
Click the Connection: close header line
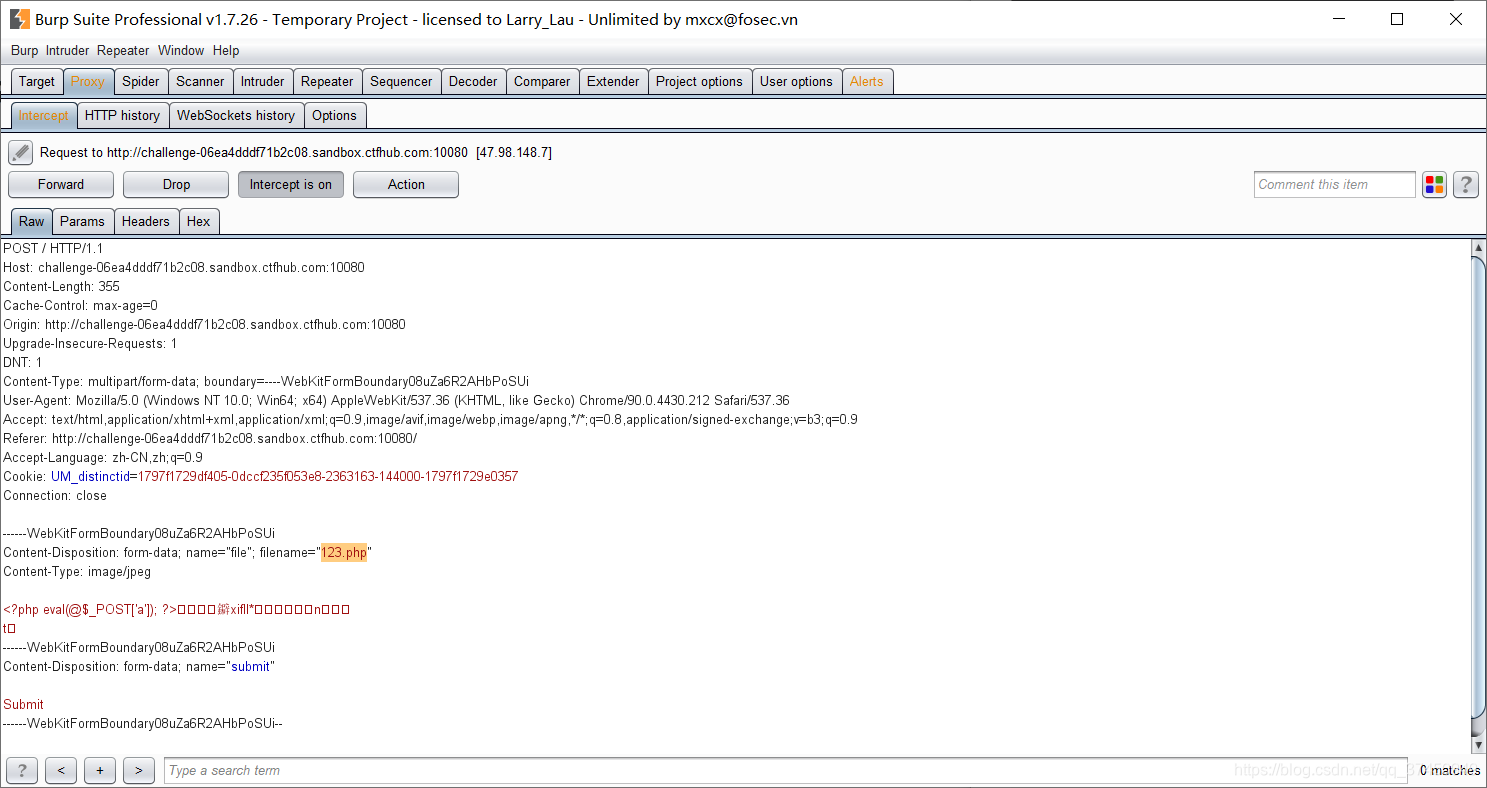click(55, 495)
